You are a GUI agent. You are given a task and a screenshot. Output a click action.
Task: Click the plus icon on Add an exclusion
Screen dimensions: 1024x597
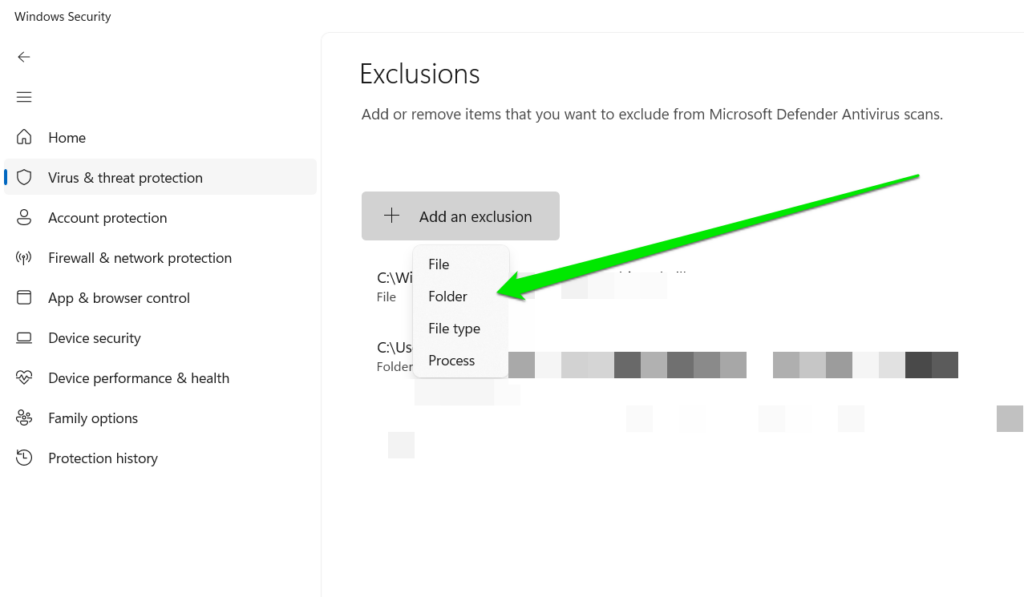(391, 215)
